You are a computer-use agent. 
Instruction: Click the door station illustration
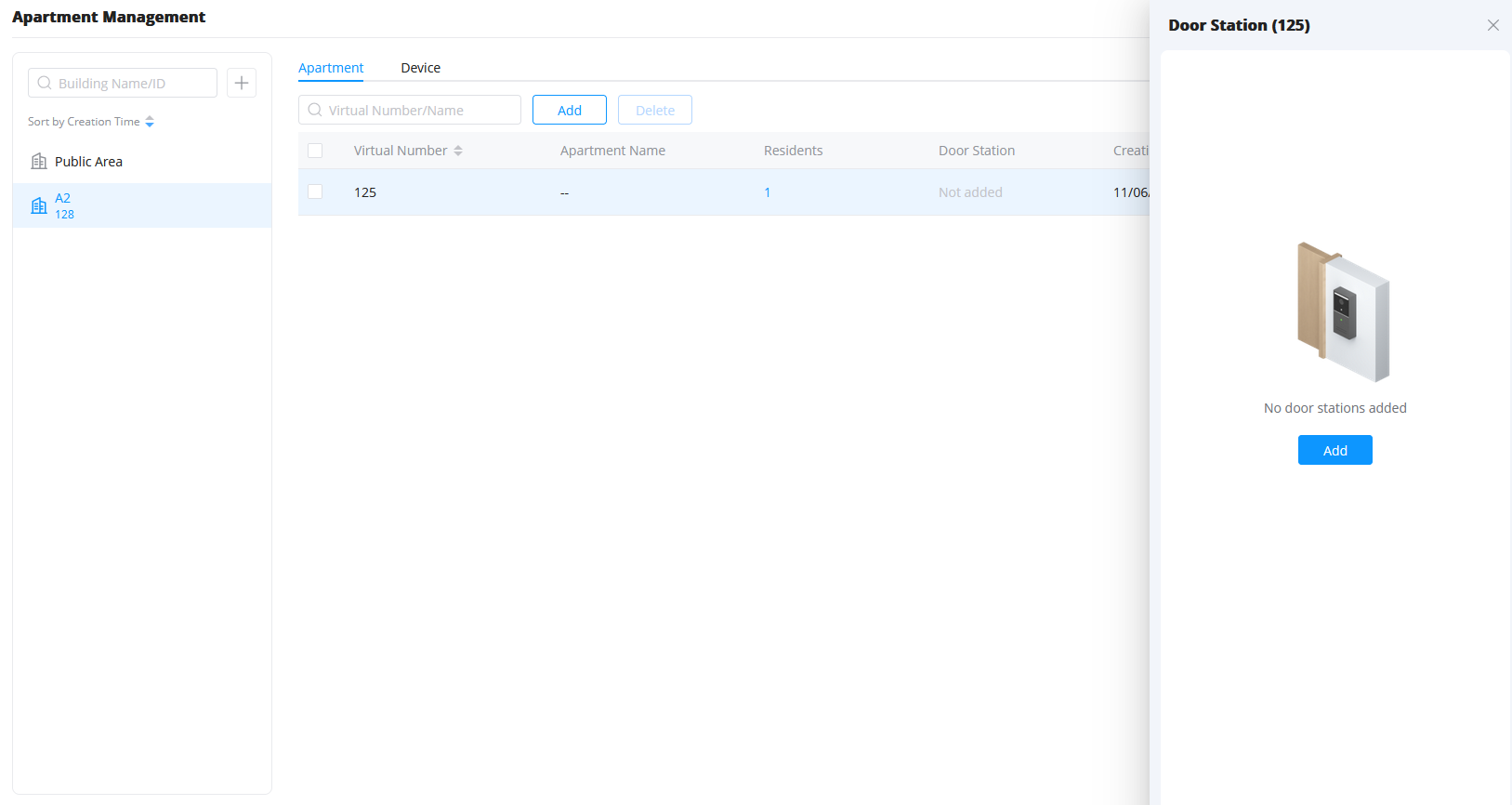click(x=1343, y=311)
